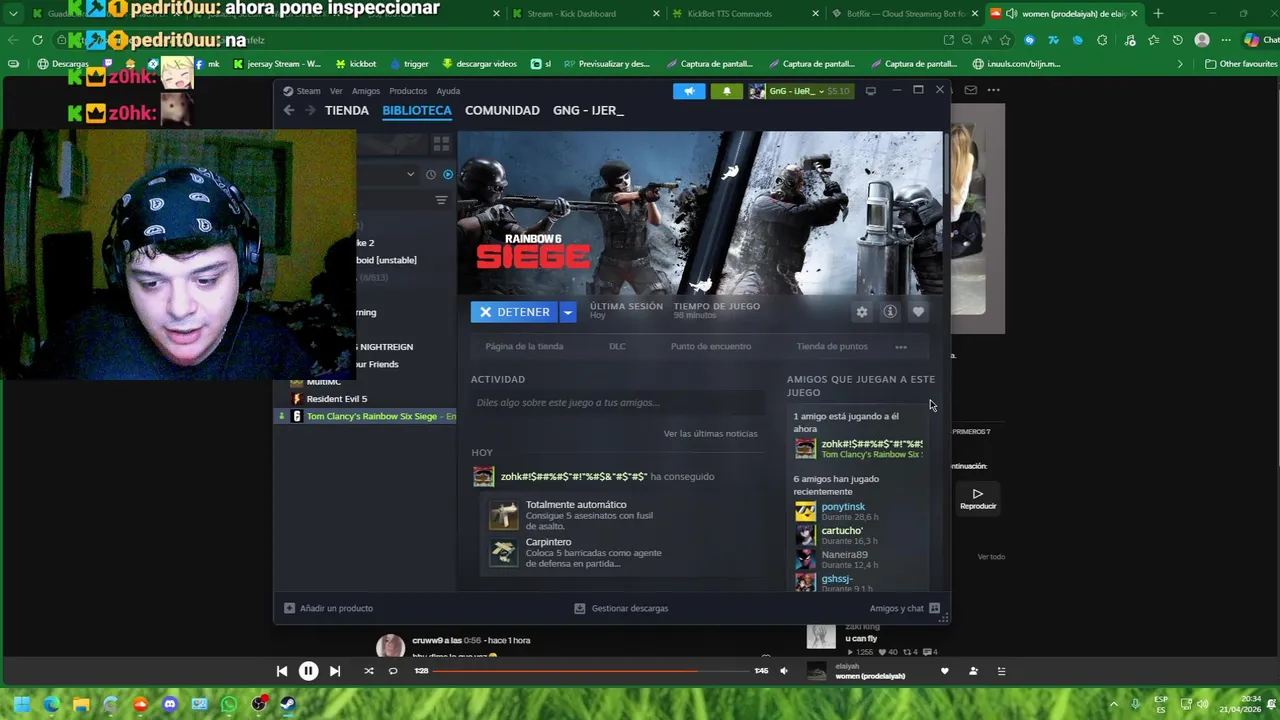Open Other favourites bookmarks folder

[1241, 64]
